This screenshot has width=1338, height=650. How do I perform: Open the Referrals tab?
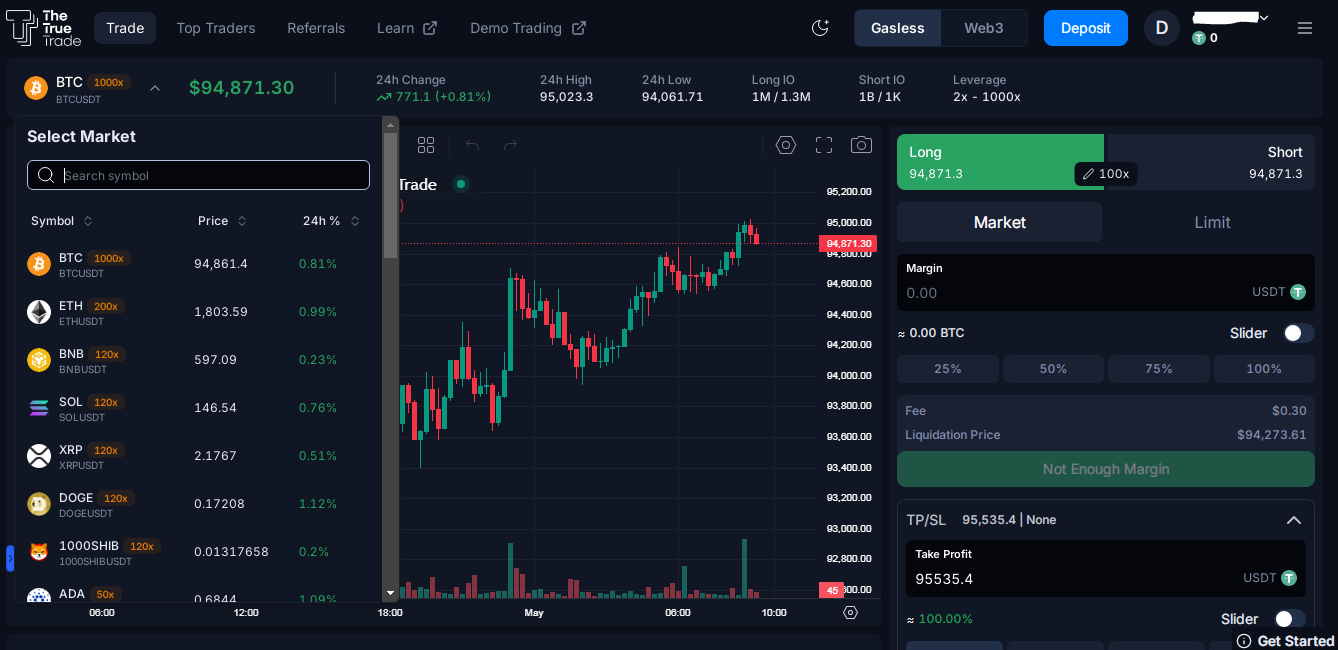click(x=316, y=28)
